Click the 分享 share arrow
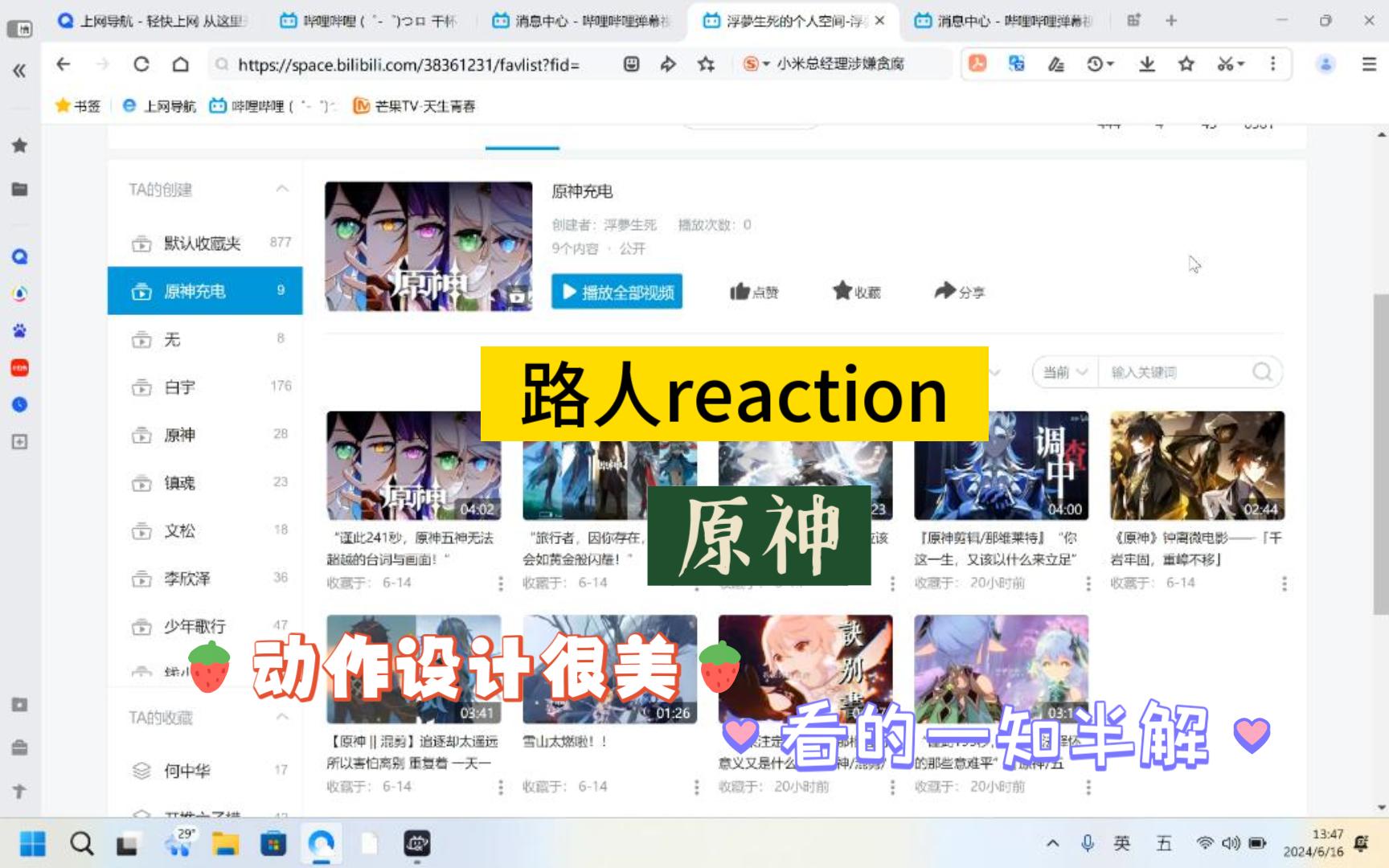1389x868 pixels. [959, 291]
